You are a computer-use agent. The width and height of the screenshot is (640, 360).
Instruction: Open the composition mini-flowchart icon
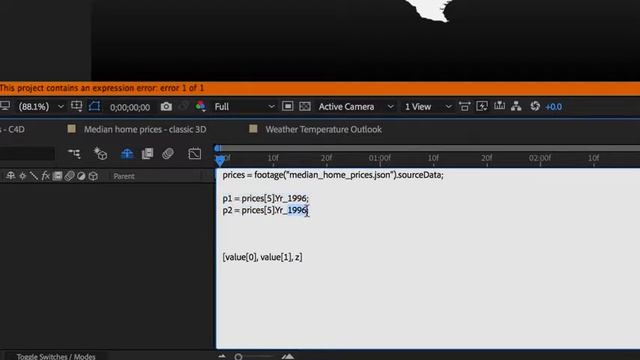point(74,153)
